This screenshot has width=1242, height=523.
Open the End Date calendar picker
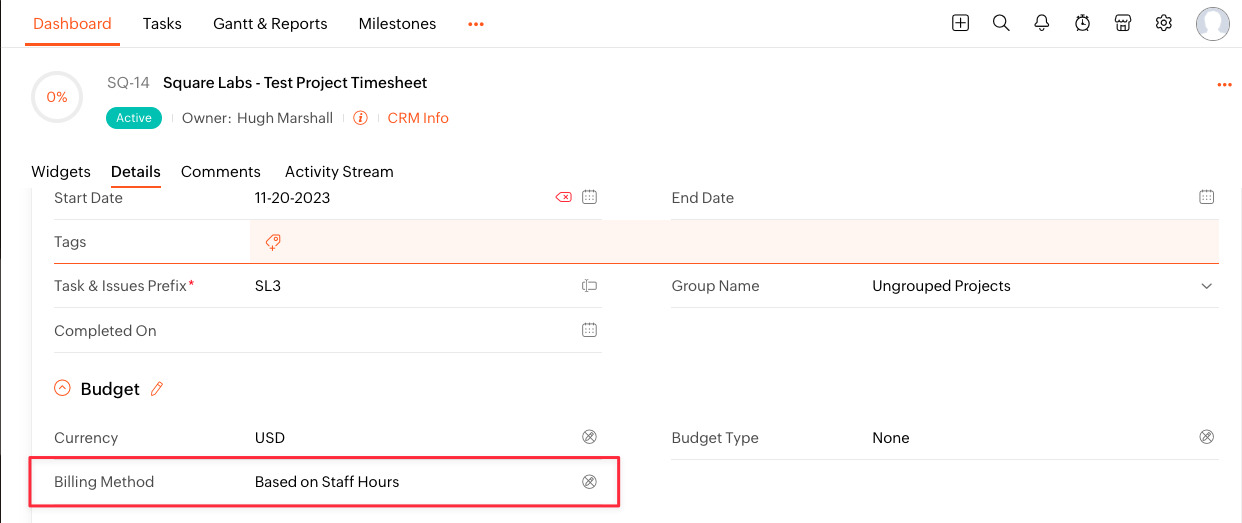click(1207, 197)
